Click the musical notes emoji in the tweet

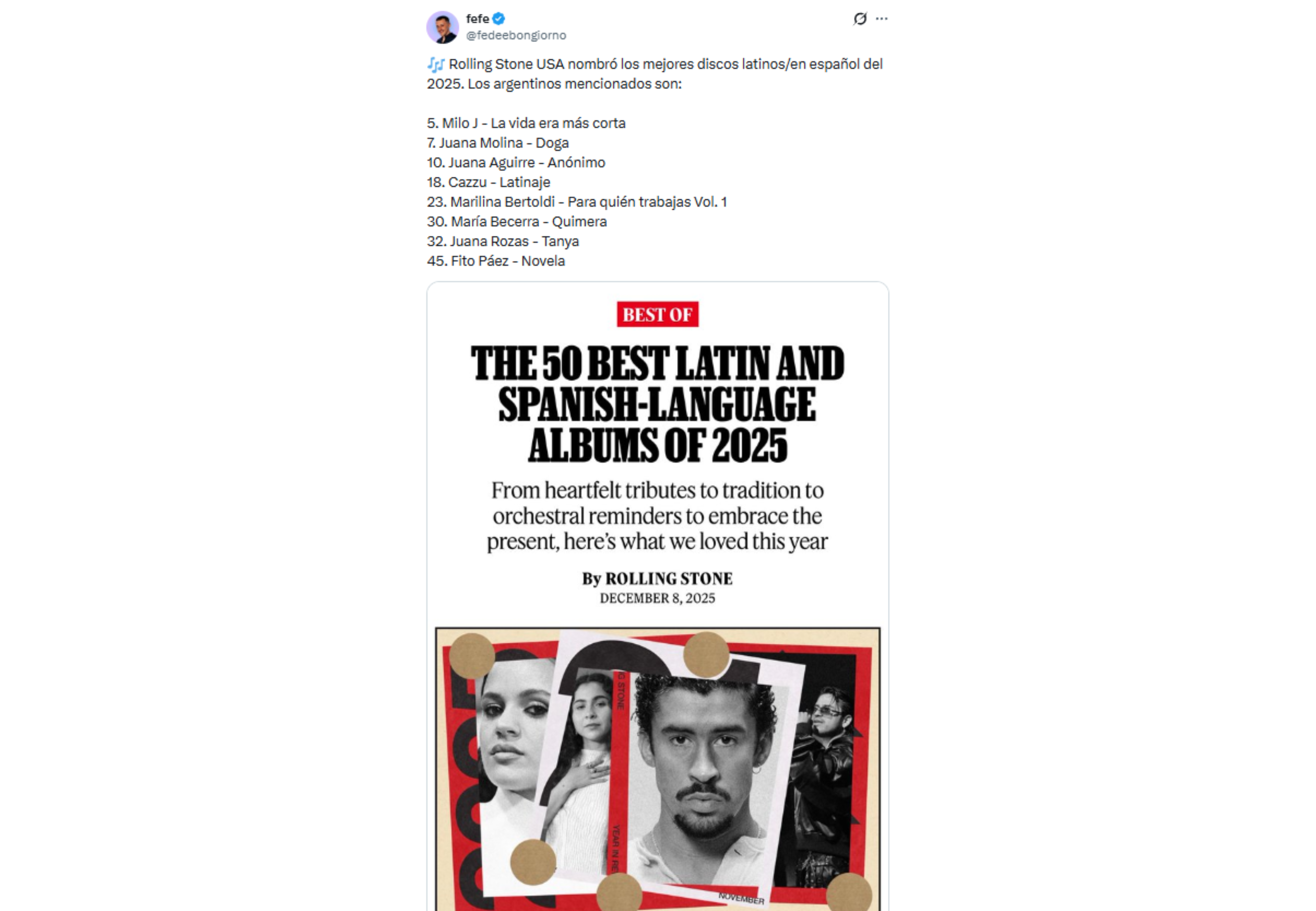point(436,64)
